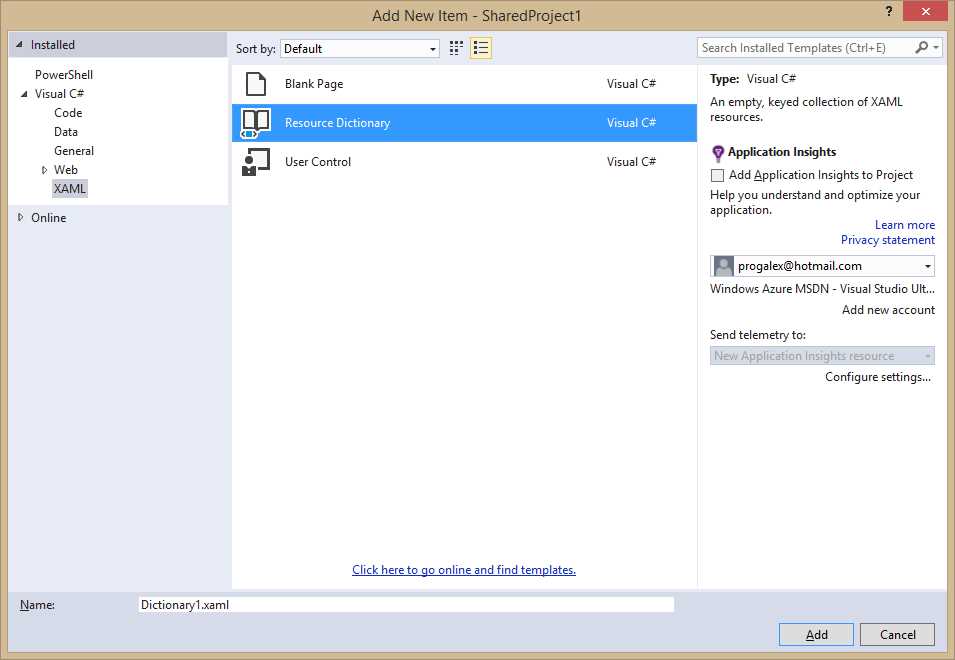Click the Add button
This screenshot has width=955, height=660.
pyautogui.click(x=816, y=634)
